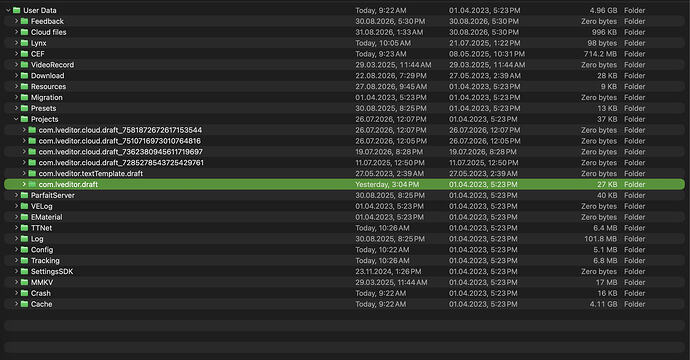Click the Tracking folder icon
The image size is (690, 360).
25,261
